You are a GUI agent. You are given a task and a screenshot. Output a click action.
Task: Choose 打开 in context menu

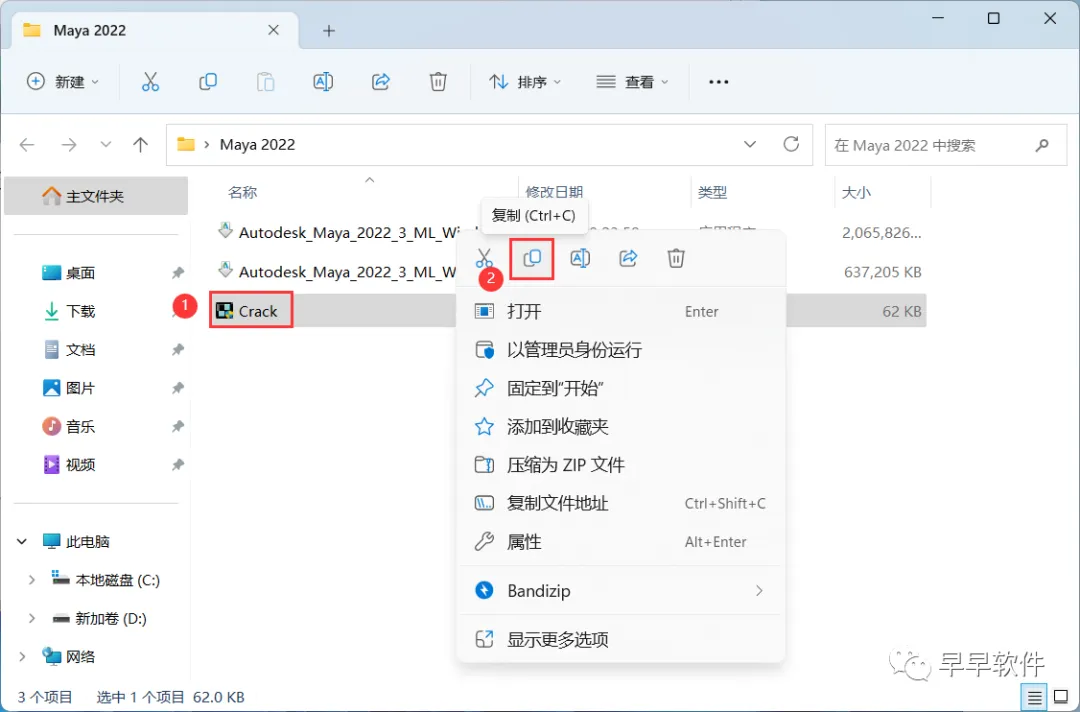click(x=621, y=311)
